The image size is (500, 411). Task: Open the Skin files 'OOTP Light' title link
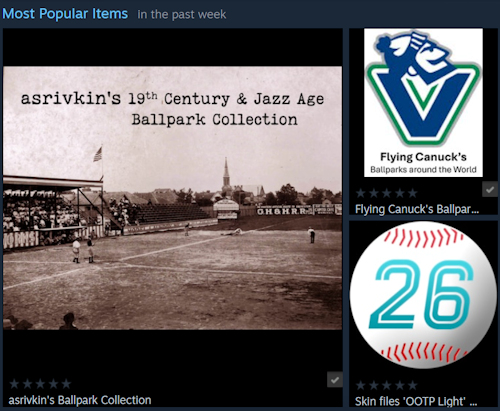(416, 401)
